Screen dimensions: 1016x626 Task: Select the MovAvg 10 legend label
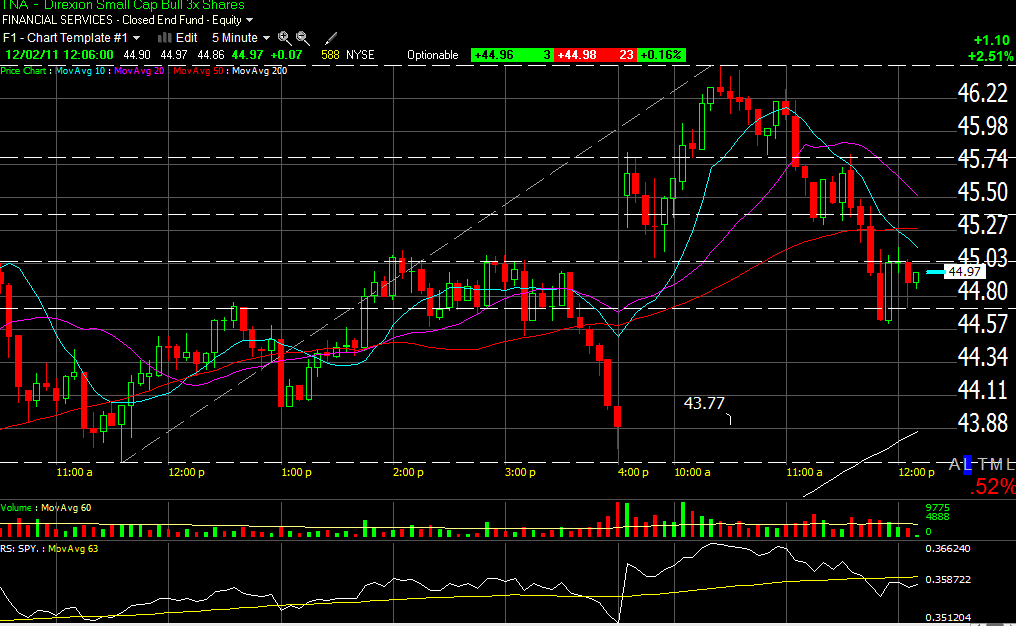tap(81, 71)
